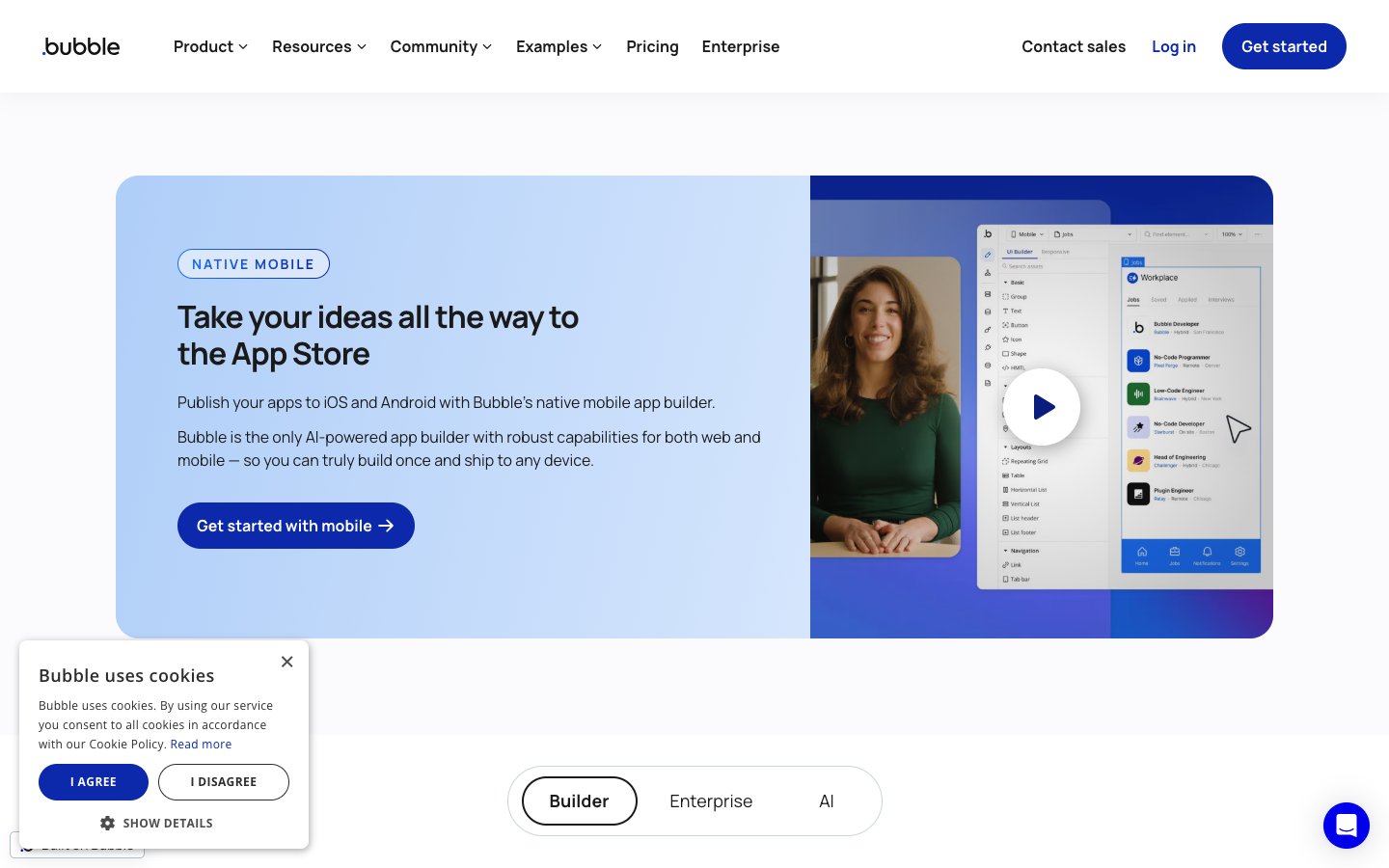Open the Community dropdown menu
This screenshot has height=868, width=1389.
(441, 46)
